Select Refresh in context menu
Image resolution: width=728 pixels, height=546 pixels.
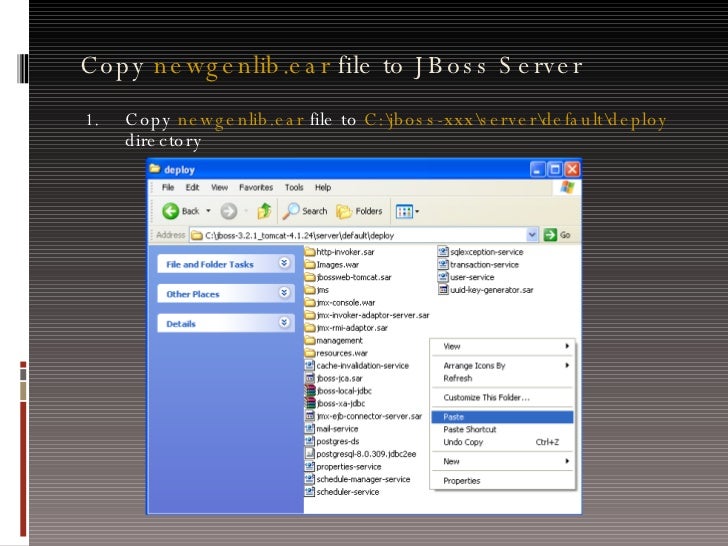(x=502, y=378)
